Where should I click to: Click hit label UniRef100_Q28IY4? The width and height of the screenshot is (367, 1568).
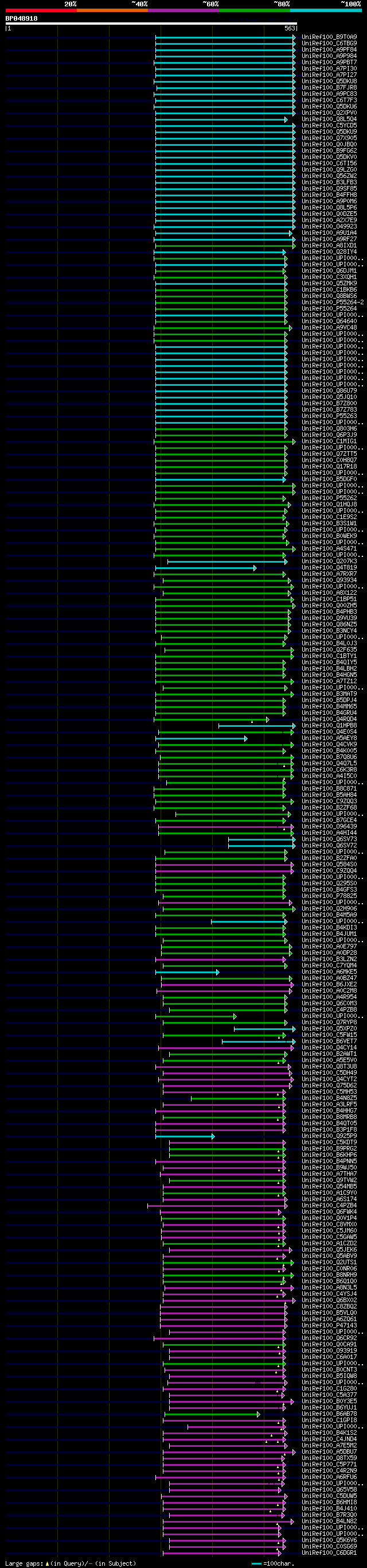pos(329,251)
